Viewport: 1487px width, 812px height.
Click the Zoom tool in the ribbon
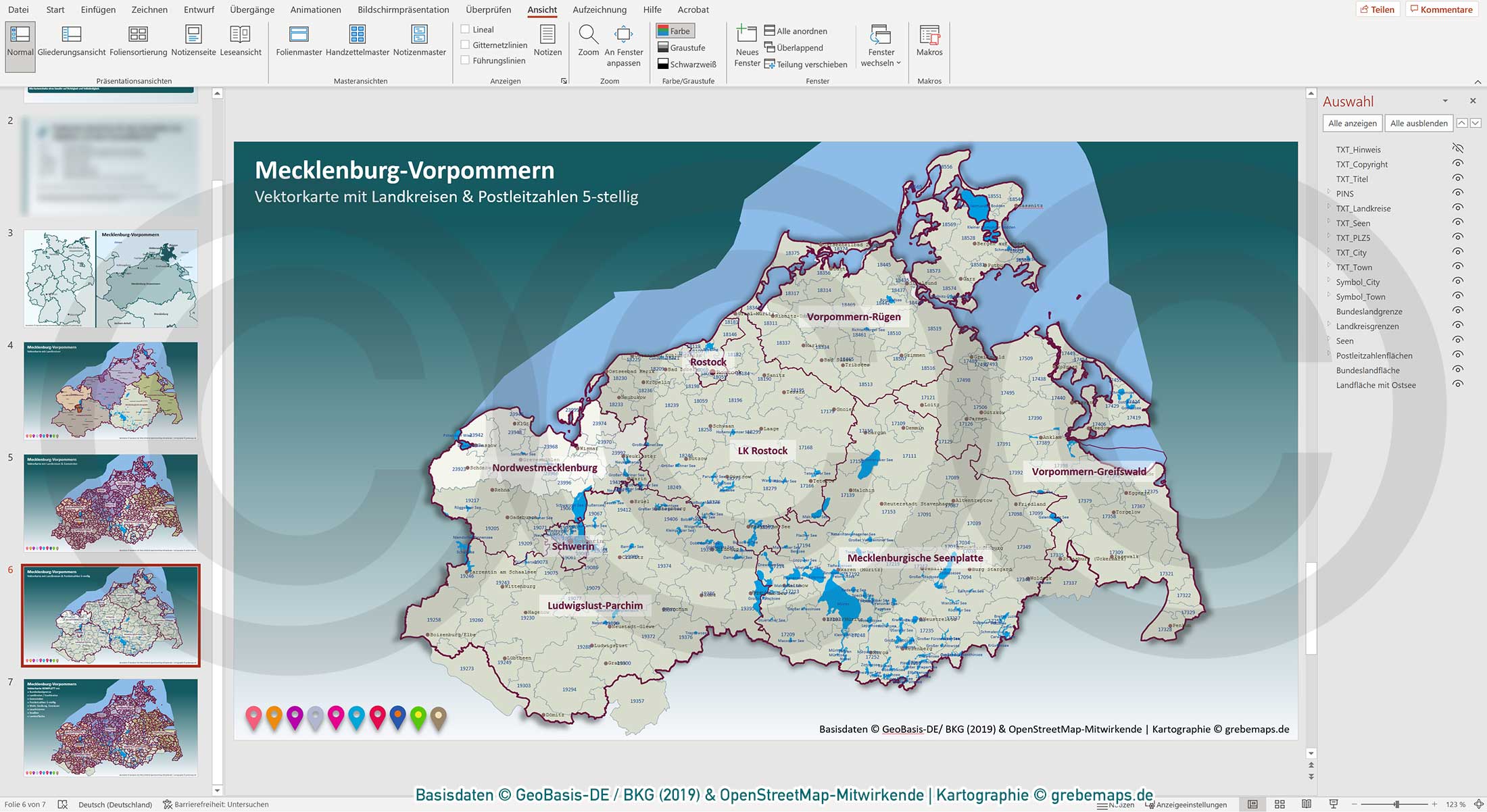(588, 42)
